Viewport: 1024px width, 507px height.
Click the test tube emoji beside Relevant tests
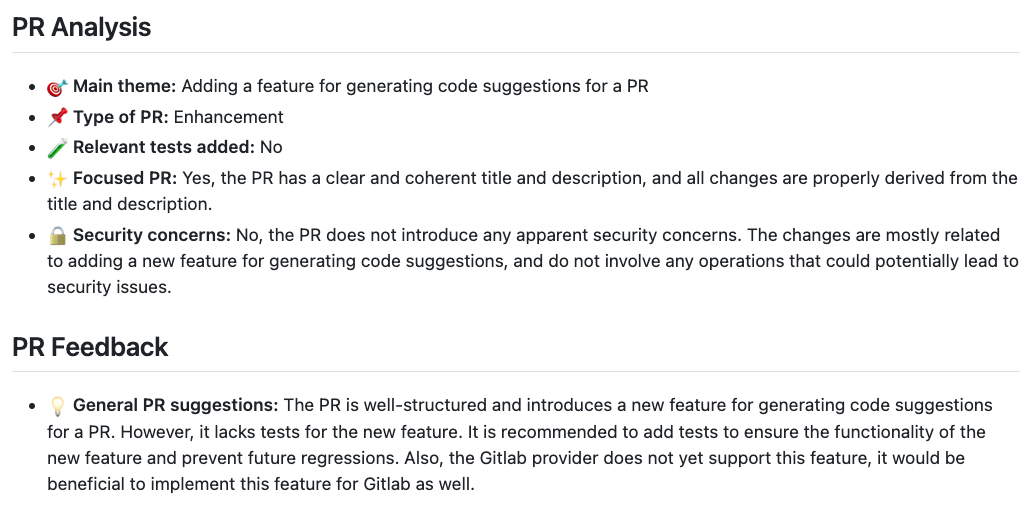(x=57, y=148)
